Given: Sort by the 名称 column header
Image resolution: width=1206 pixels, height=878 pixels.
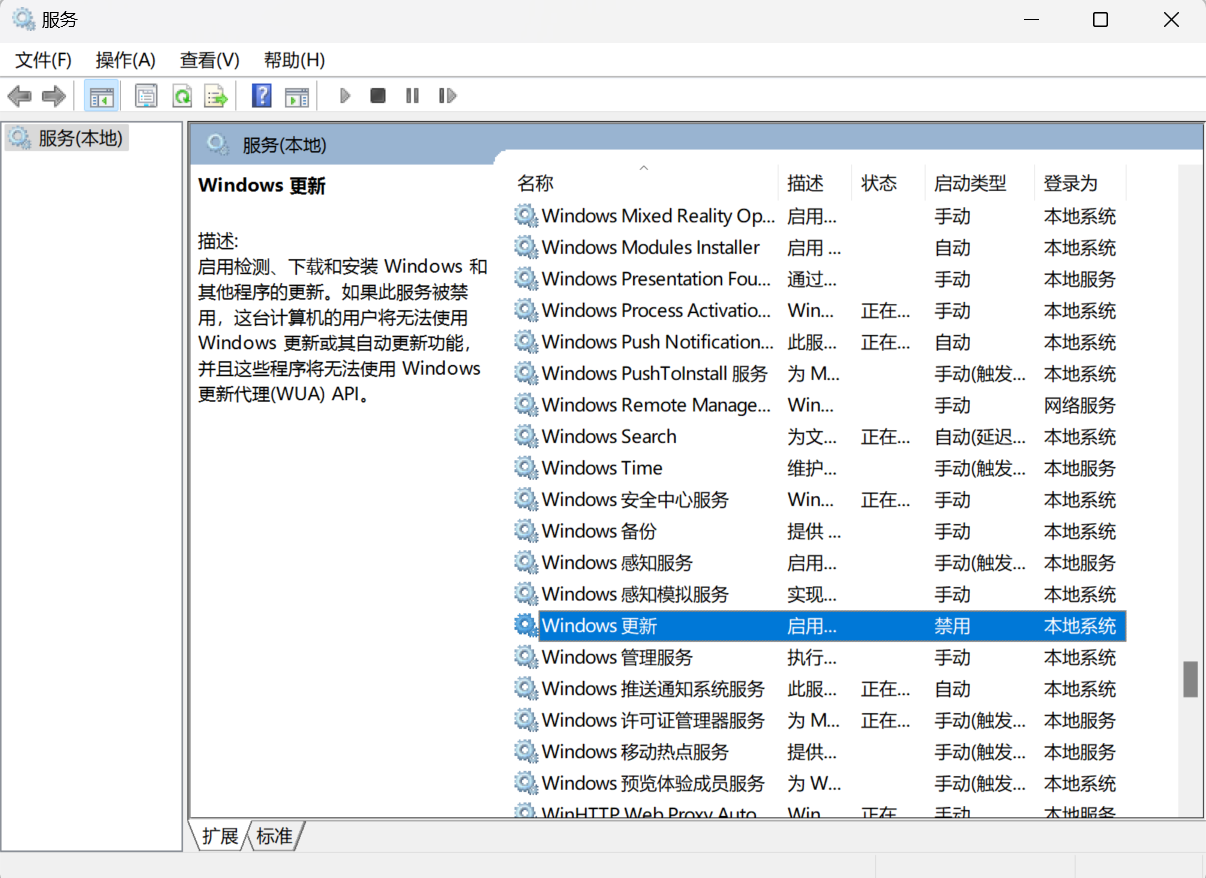Looking at the screenshot, I should (645, 183).
